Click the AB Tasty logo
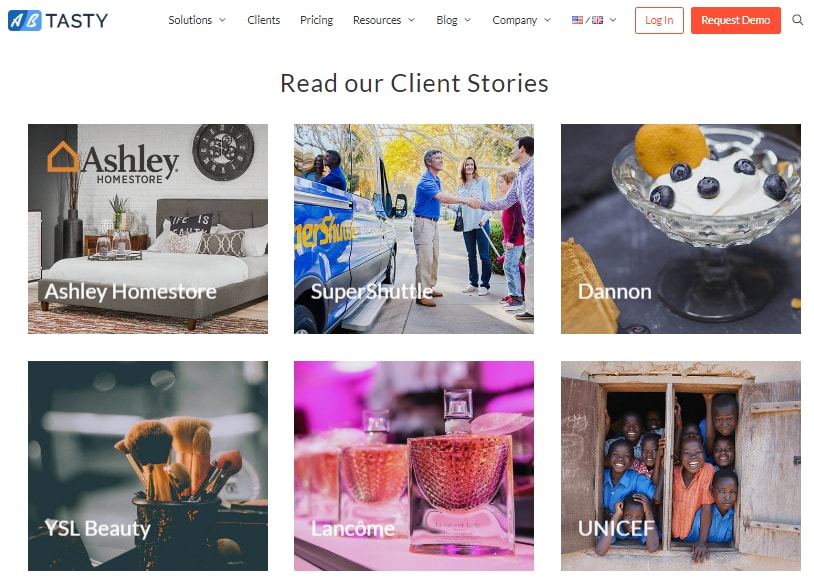This screenshot has width=814, height=587. coord(58,20)
